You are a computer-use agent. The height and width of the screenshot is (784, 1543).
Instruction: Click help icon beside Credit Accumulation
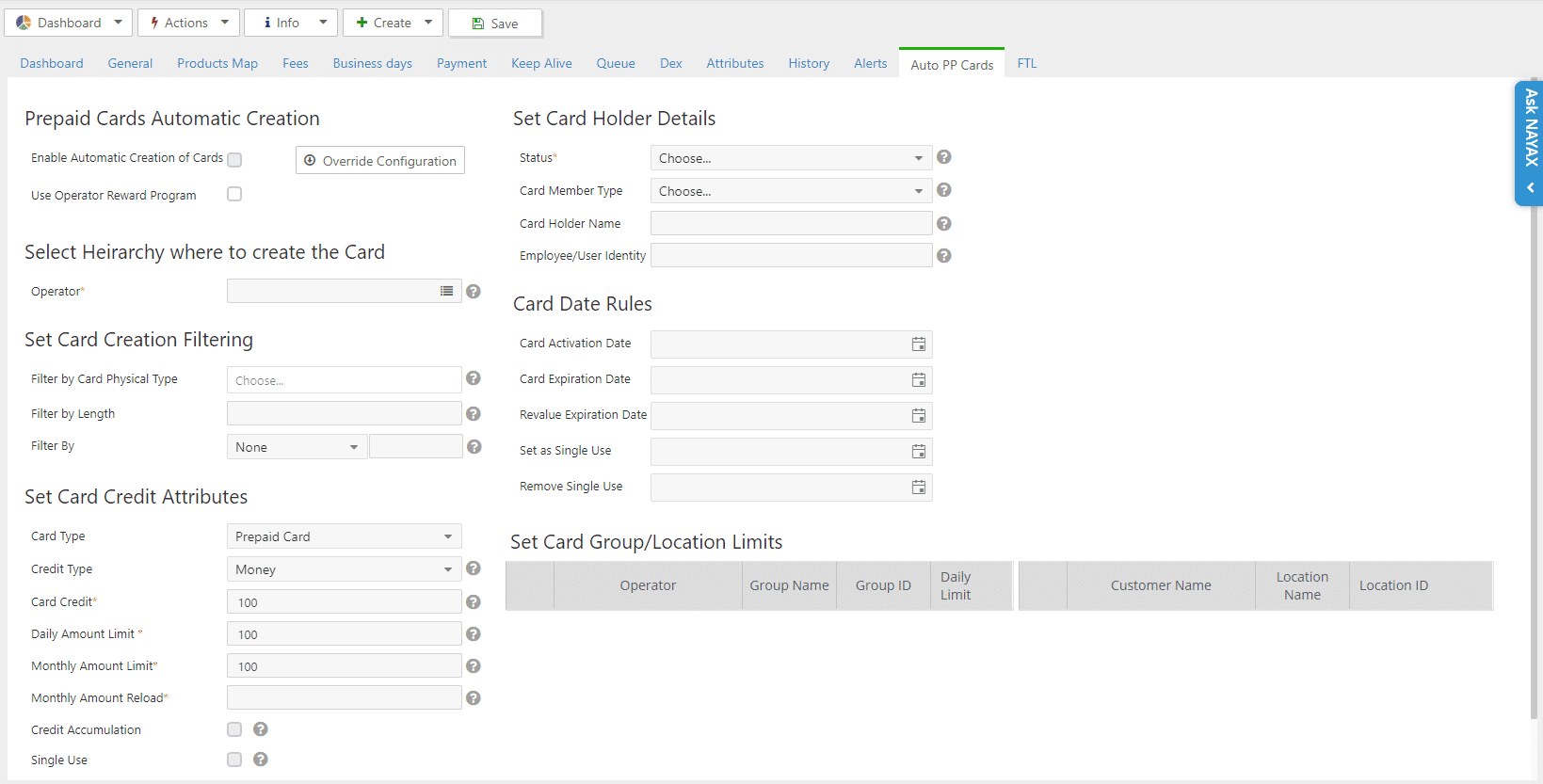coord(261,729)
